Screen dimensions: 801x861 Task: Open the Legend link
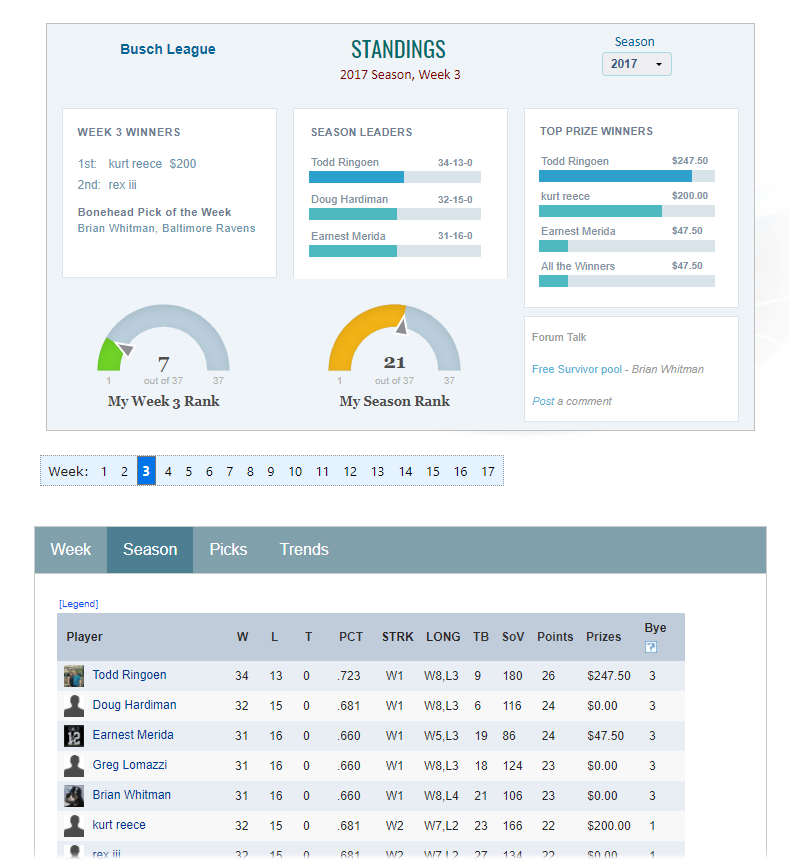(x=79, y=604)
